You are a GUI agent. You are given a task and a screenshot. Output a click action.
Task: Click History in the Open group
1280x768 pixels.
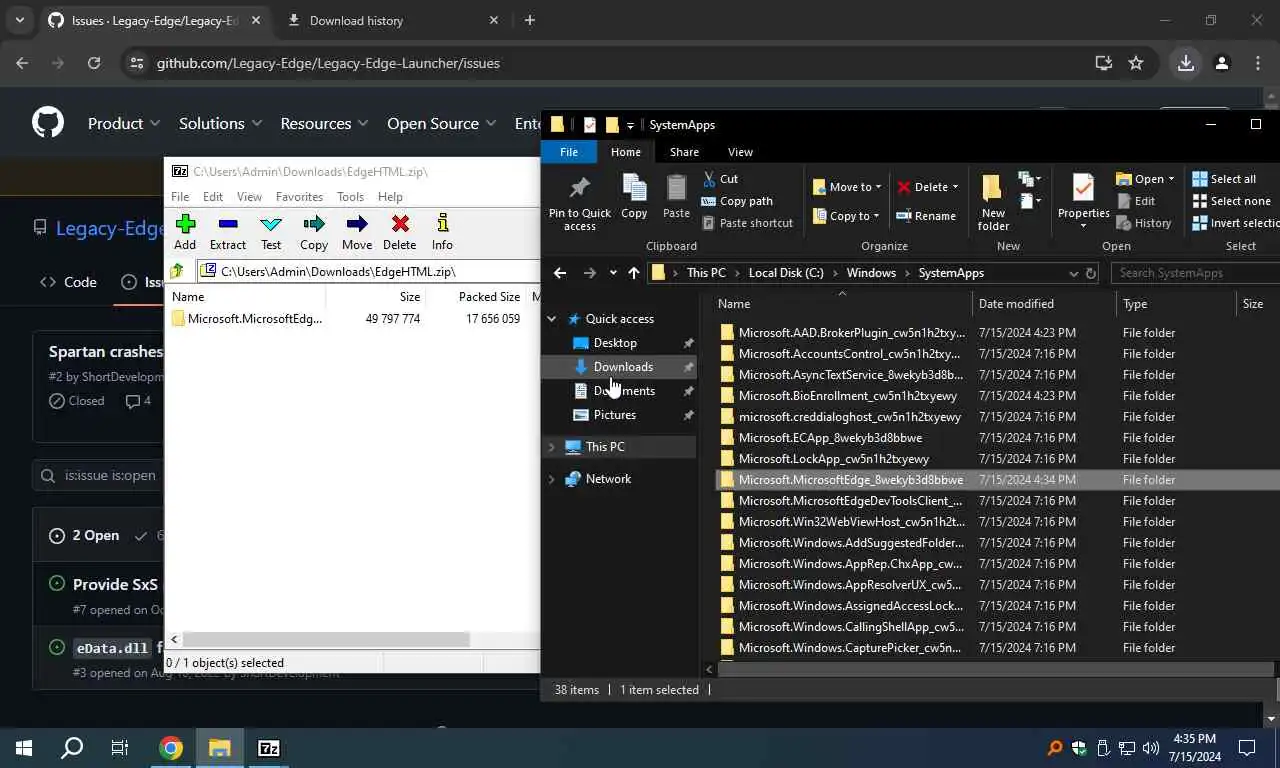coord(1144,223)
